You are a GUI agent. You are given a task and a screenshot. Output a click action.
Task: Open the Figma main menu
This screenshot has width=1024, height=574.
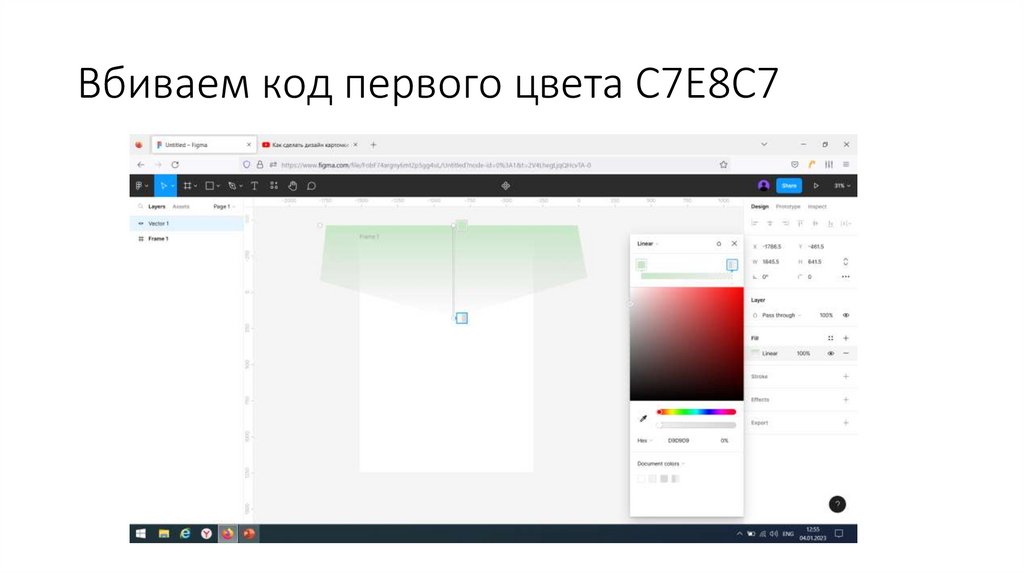pos(141,186)
